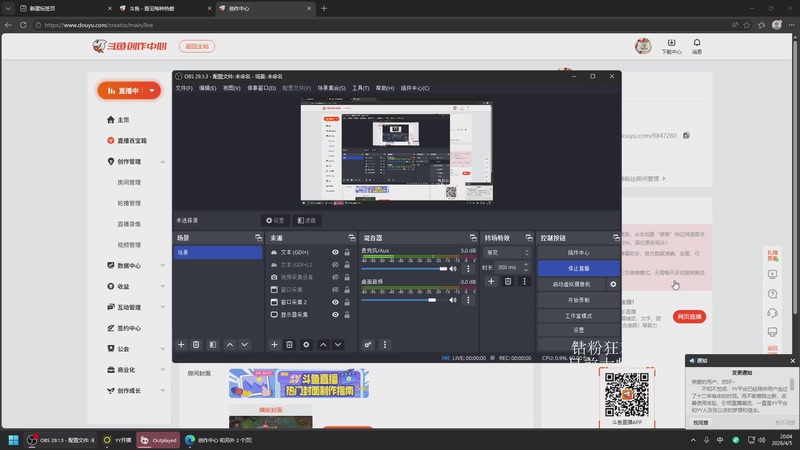The image size is (800, 450).
Task: Enable 工作室模式 in OBS controls
Action: (579, 316)
